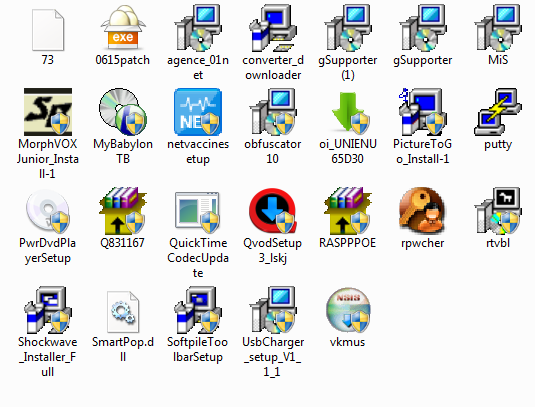Viewport: 535px width, 407px height.
Task: Click the gSupporter (1) installer icon
Action: click(348, 27)
